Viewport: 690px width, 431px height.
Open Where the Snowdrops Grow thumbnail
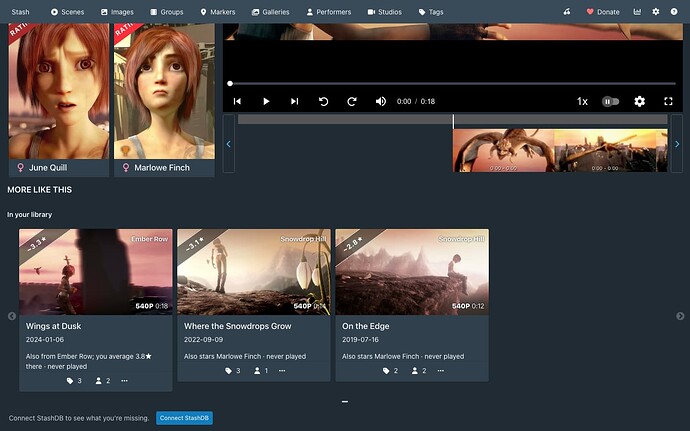coord(254,272)
